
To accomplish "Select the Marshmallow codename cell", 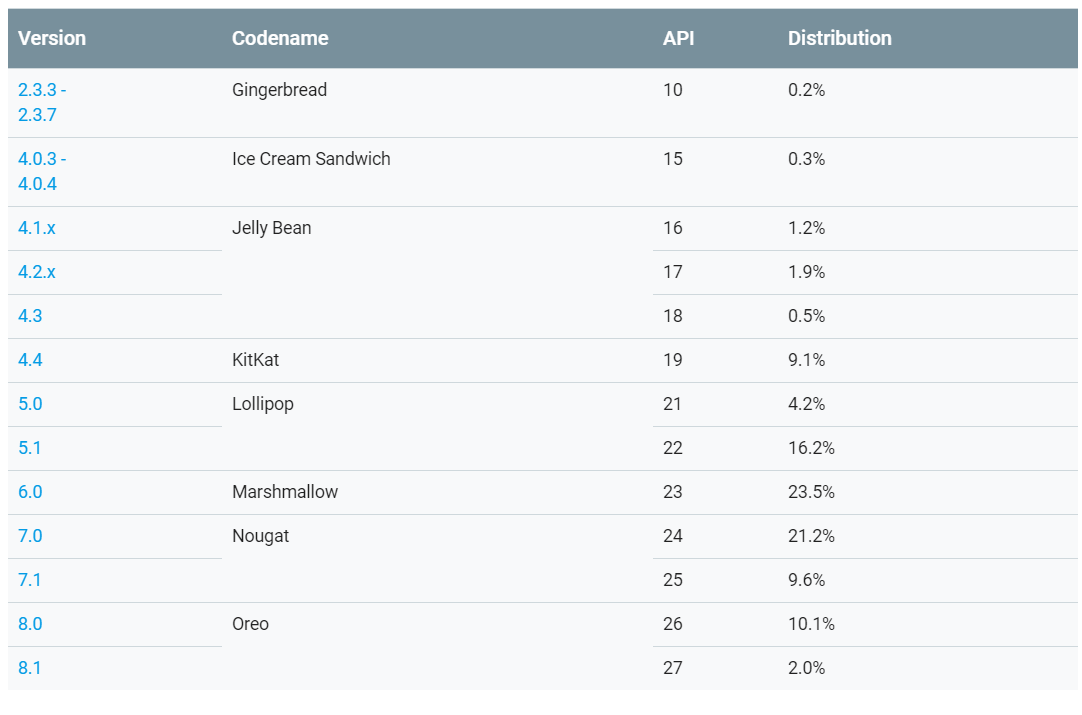I will pos(285,492).
